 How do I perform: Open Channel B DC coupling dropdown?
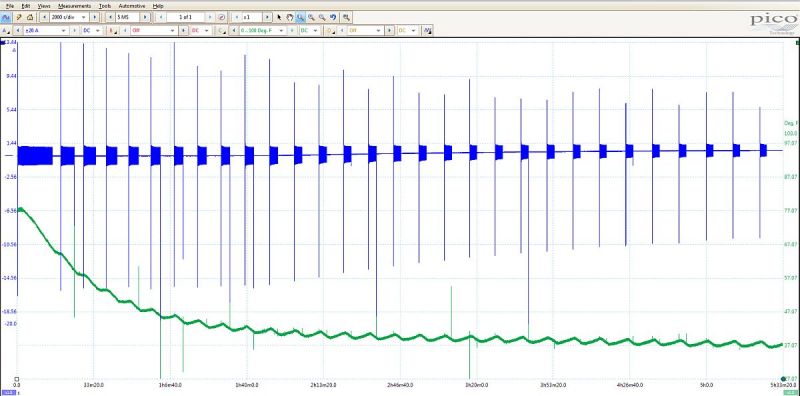200,31
